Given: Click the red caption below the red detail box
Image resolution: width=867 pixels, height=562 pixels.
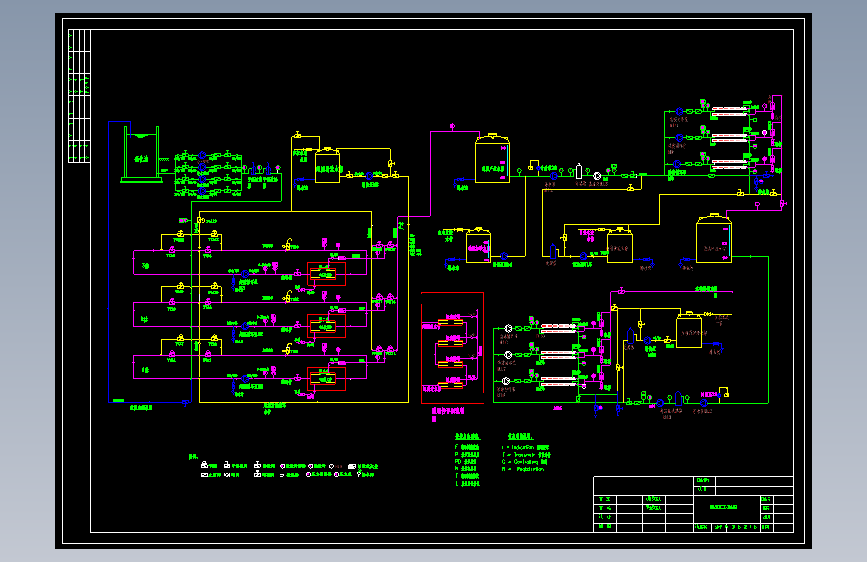Looking at the screenshot, I should point(448,414).
